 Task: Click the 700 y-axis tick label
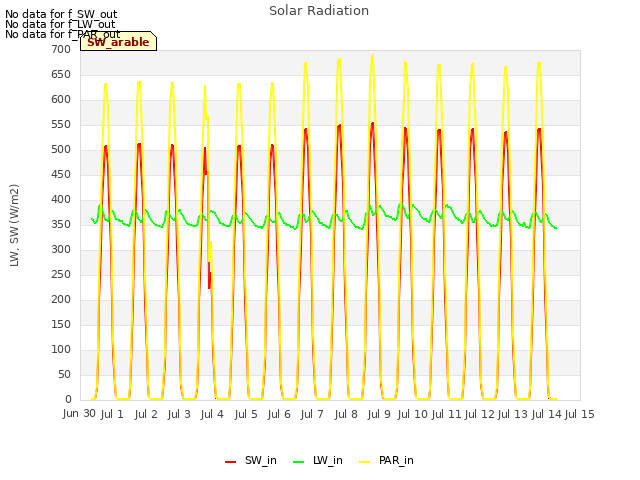pyautogui.click(x=61, y=49)
